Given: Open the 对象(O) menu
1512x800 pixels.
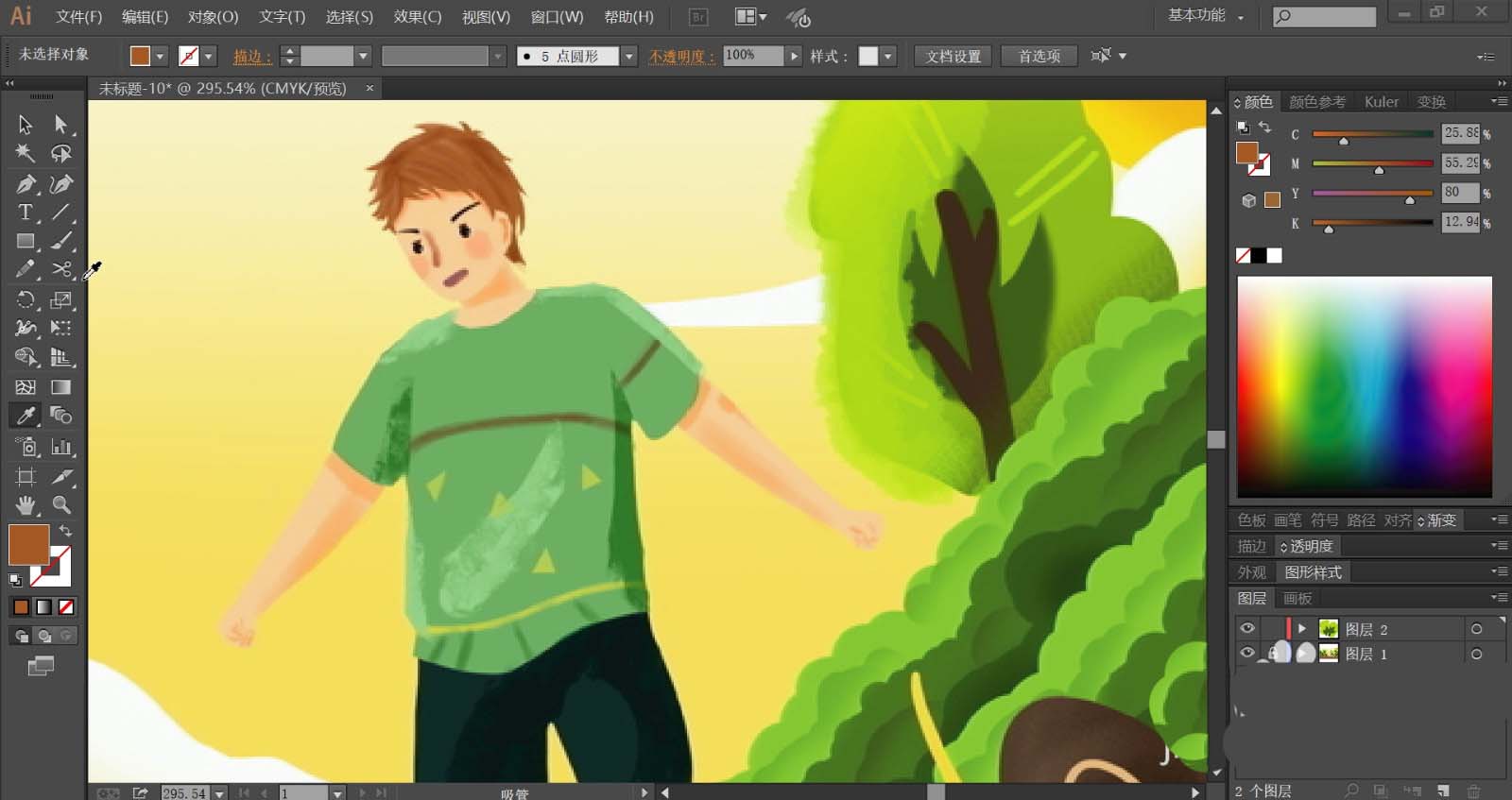Looking at the screenshot, I should tap(213, 17).
